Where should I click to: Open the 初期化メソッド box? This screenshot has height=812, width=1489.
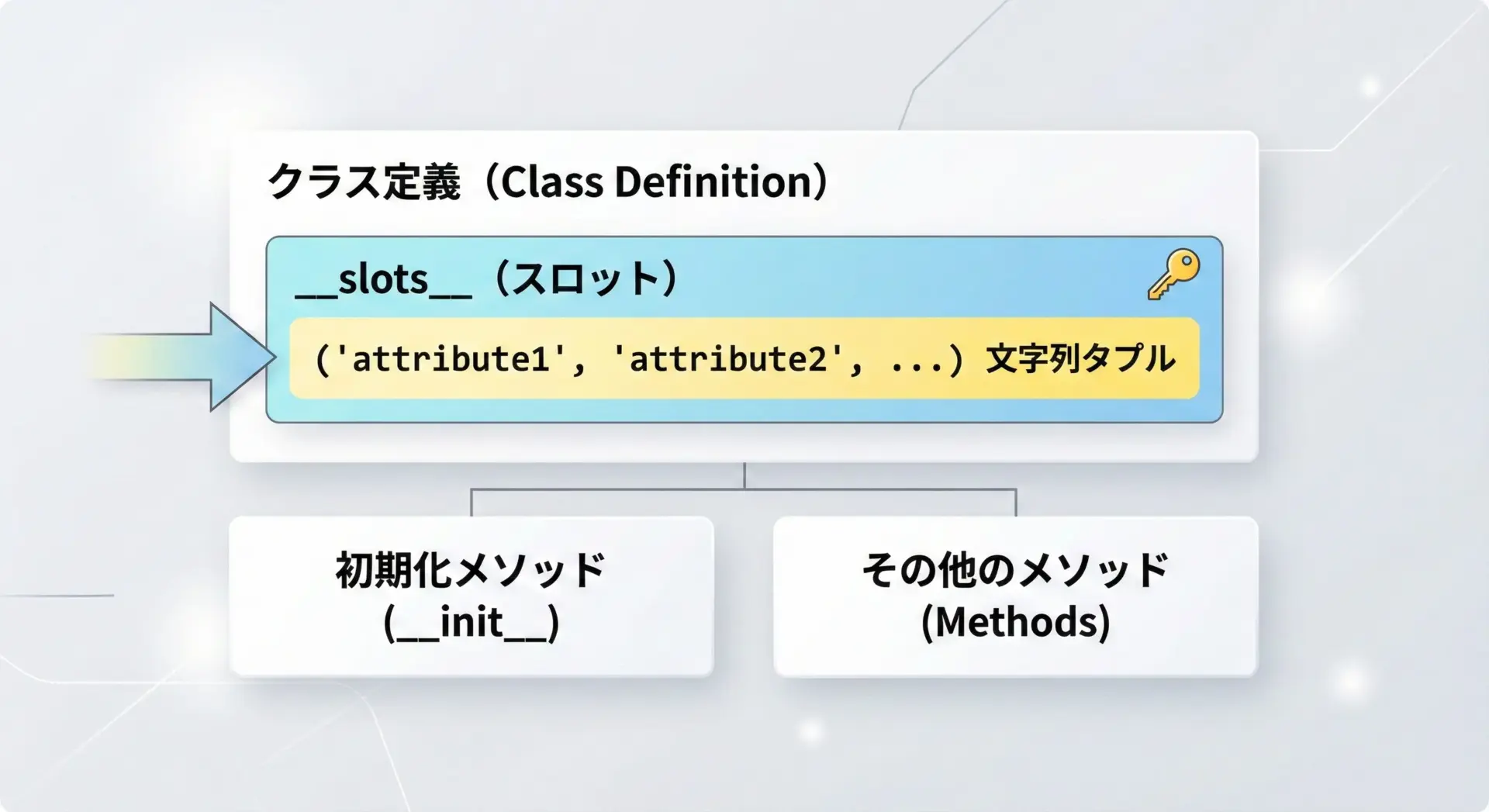click(471, 596)
